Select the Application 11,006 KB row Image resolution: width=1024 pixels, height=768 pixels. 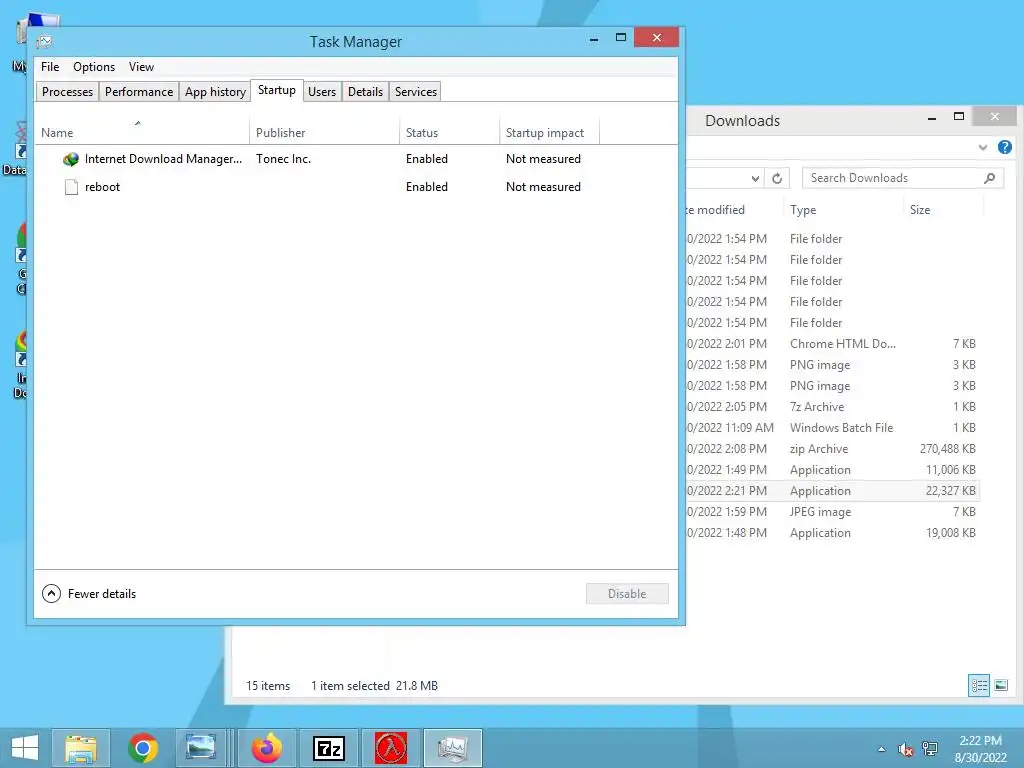tap(833, 470)
